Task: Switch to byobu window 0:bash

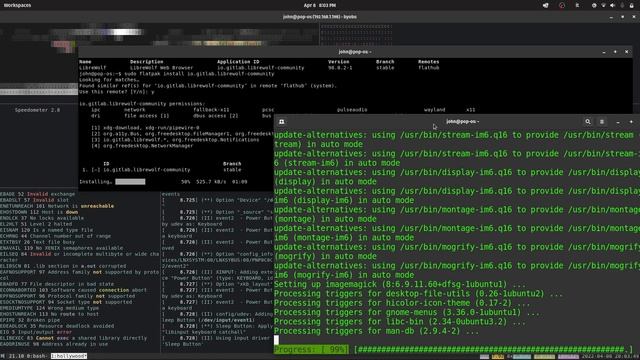Action: (x=36, y=356)
